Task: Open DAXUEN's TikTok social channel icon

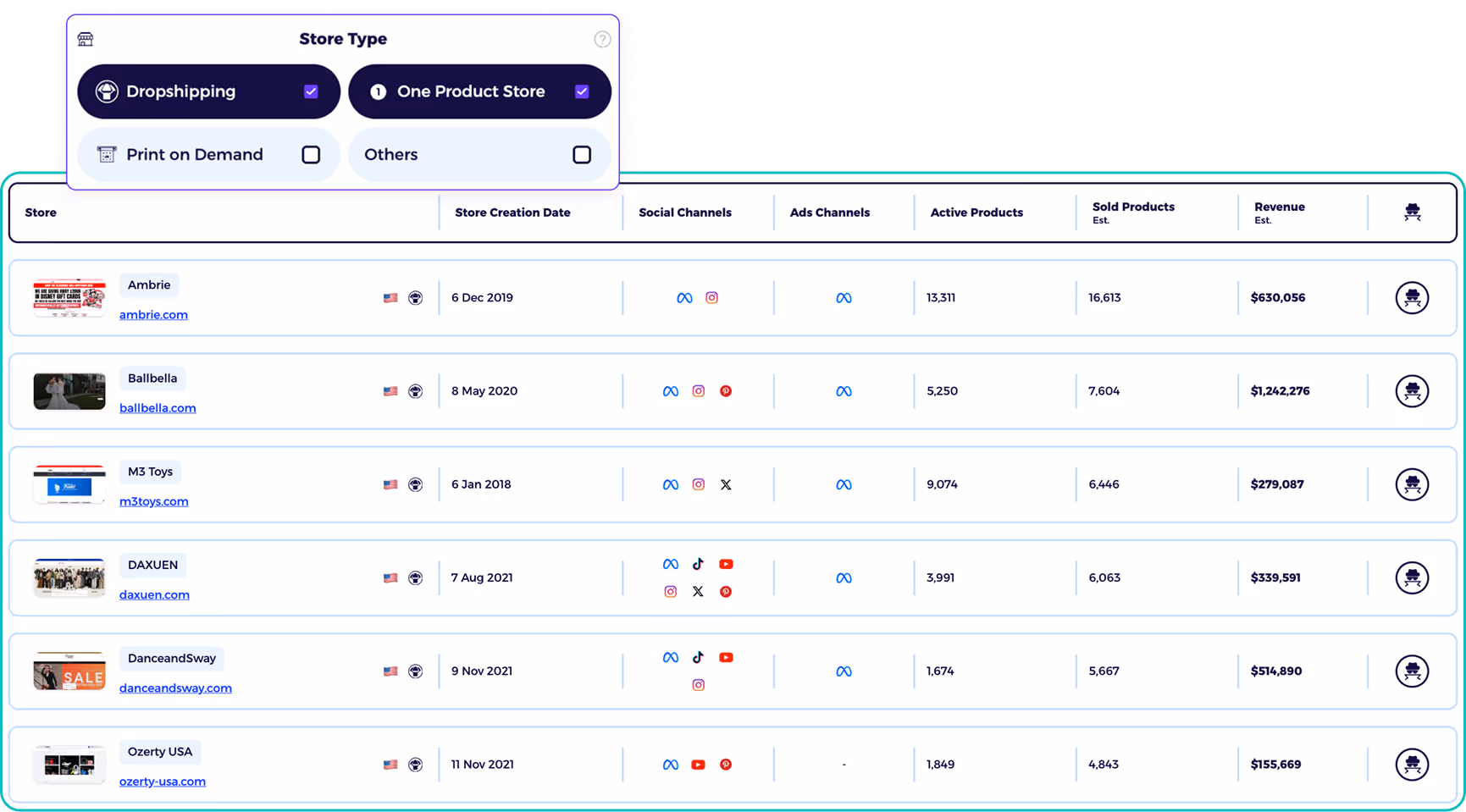Action: tap(698, 564)
